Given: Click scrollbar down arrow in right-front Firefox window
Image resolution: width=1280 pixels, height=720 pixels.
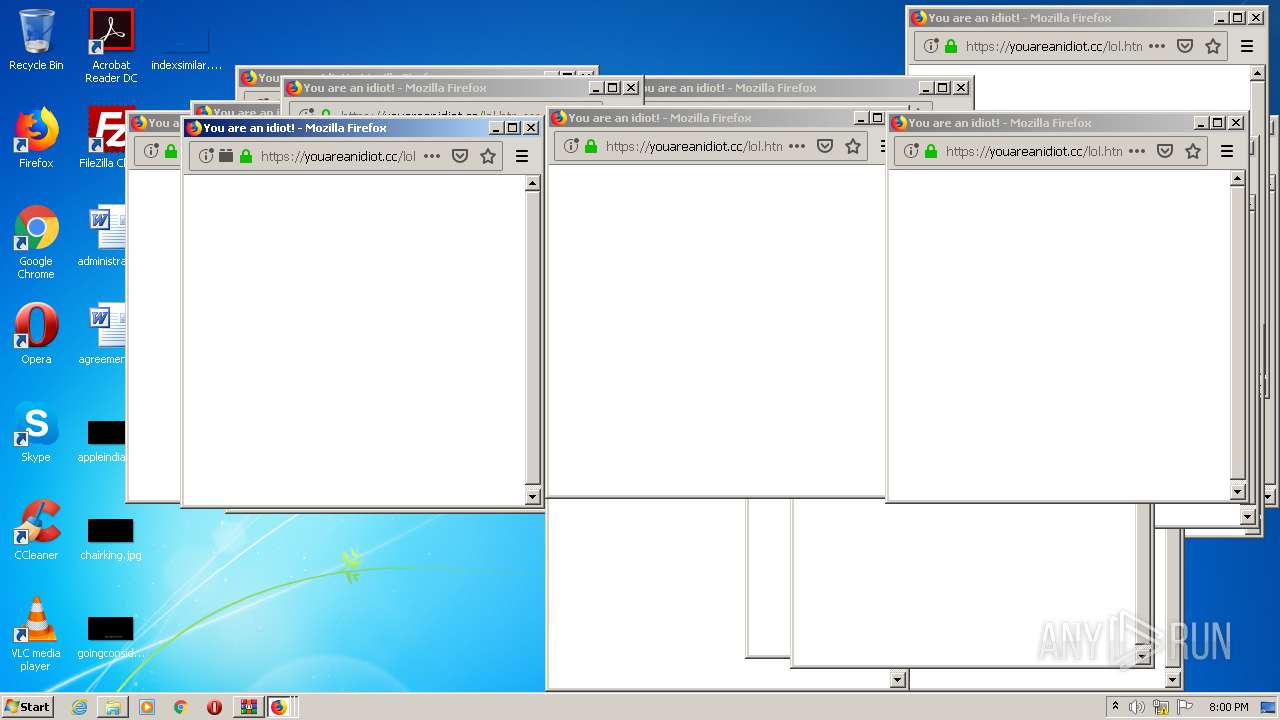Looking at the screenshot, I should click(x=1238, y=492).
